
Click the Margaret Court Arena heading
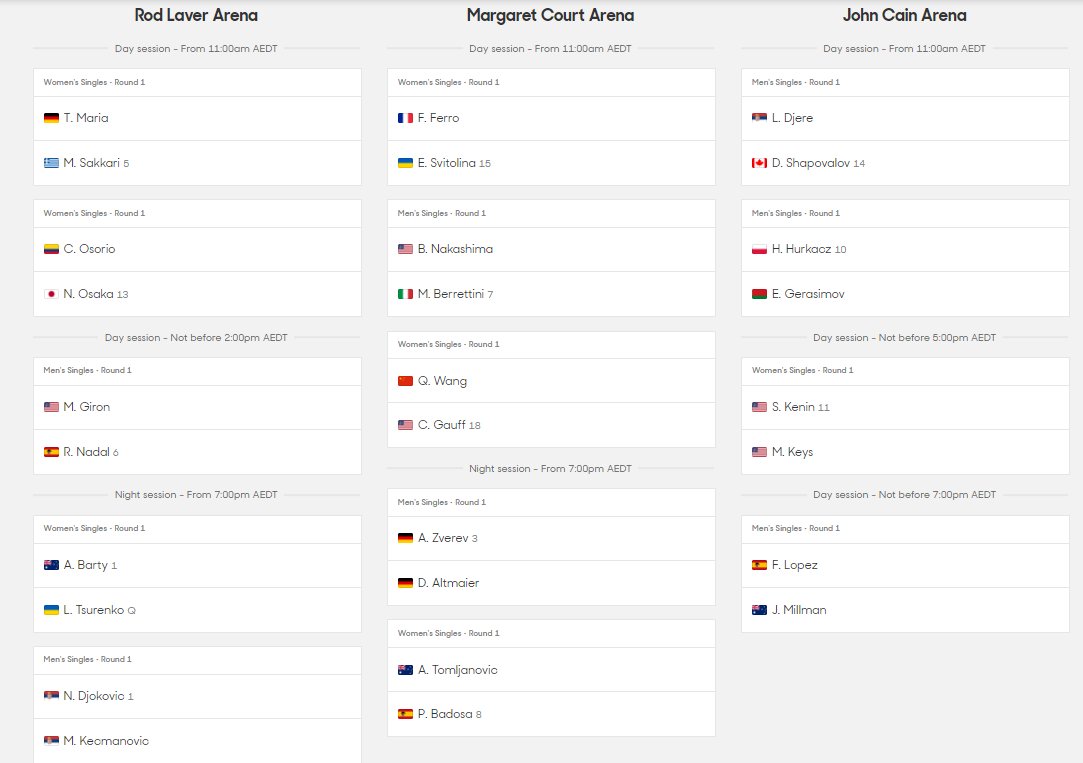550,15
